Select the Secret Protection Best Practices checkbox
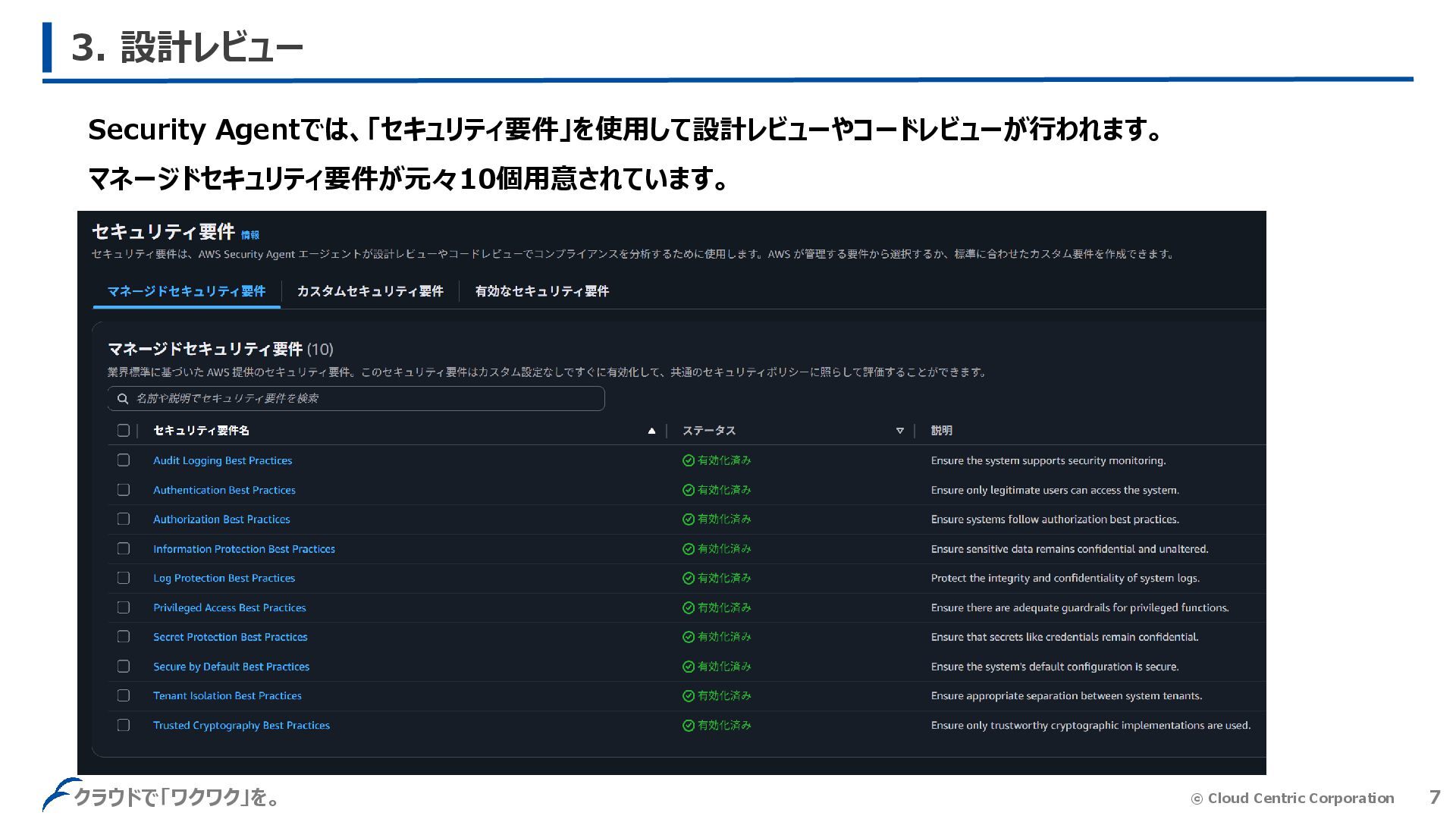The image size is (1456, 819). (124, 637)
